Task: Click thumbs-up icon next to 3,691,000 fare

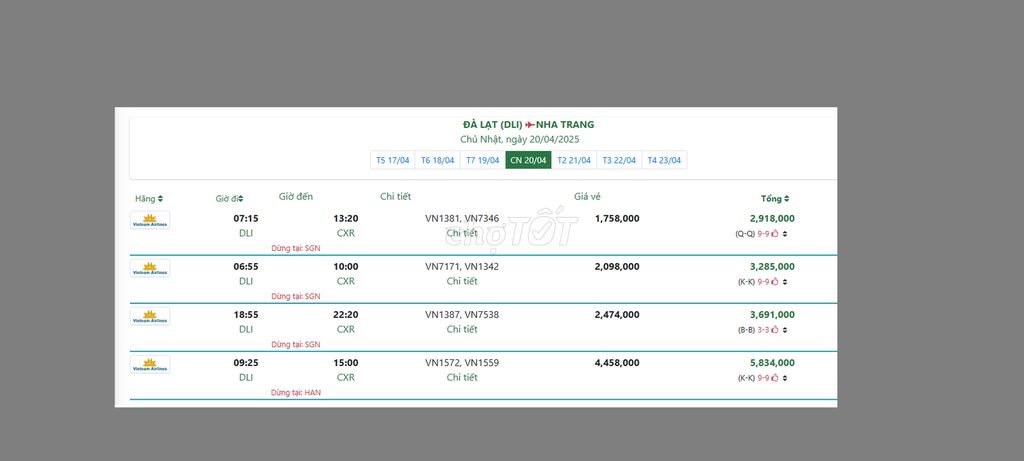Action: [x=775, y=330]
